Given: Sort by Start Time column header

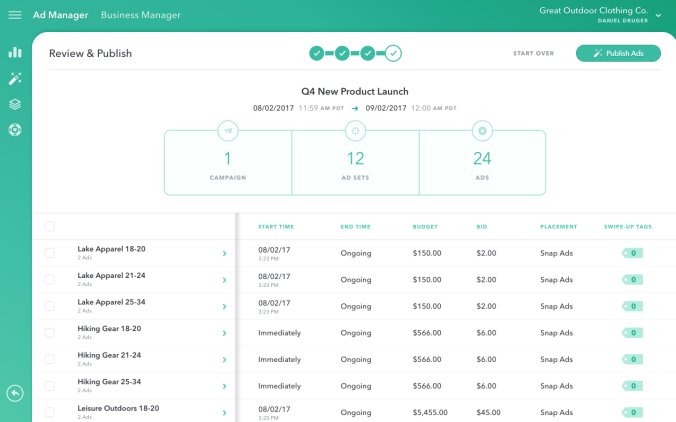Looking at the screenshot, I should (x=276, y=227).
